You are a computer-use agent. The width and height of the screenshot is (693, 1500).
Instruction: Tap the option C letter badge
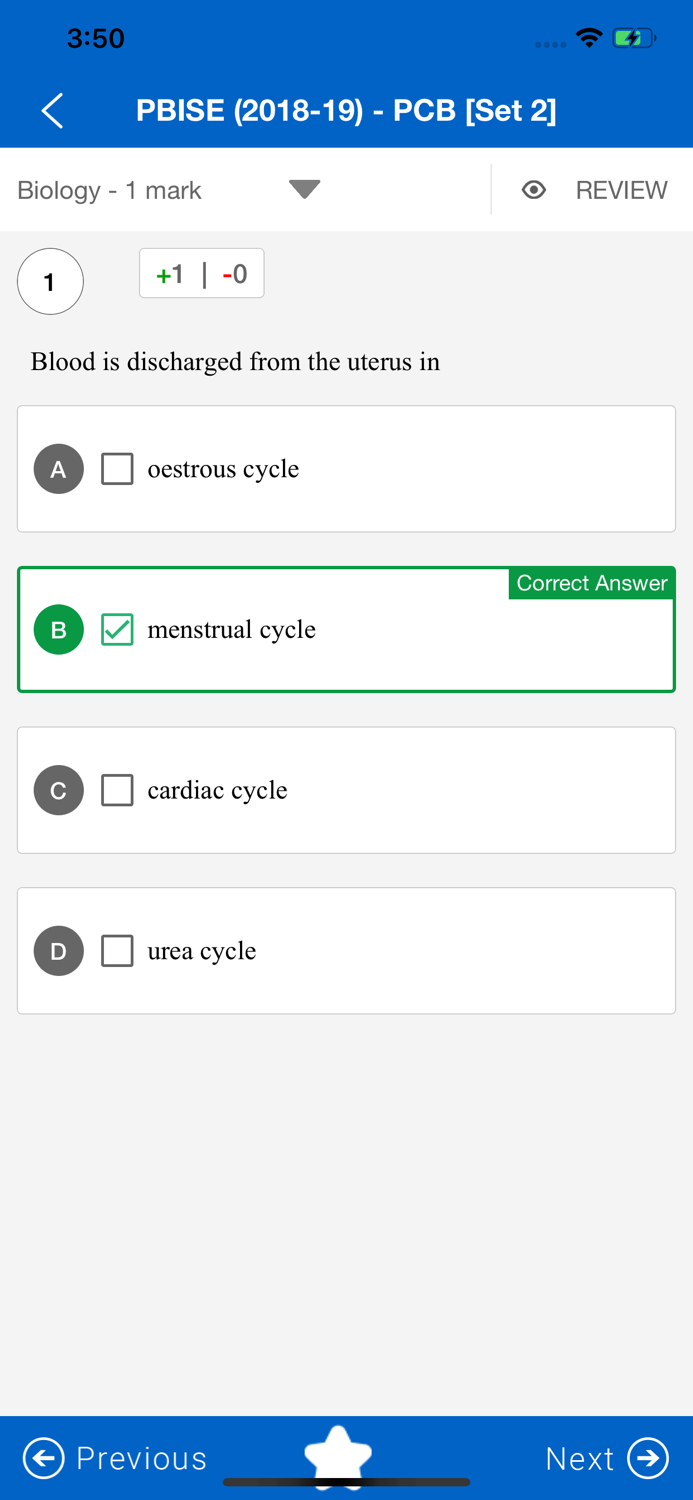pos(59,790)
